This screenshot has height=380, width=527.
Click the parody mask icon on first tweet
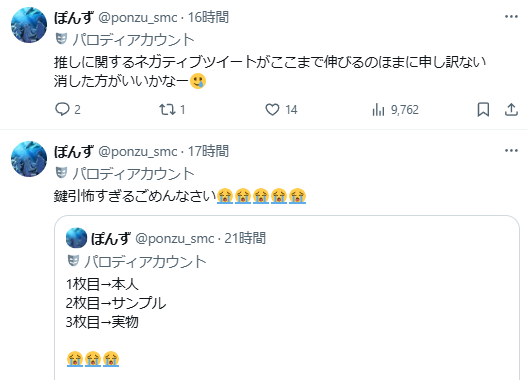62,39
